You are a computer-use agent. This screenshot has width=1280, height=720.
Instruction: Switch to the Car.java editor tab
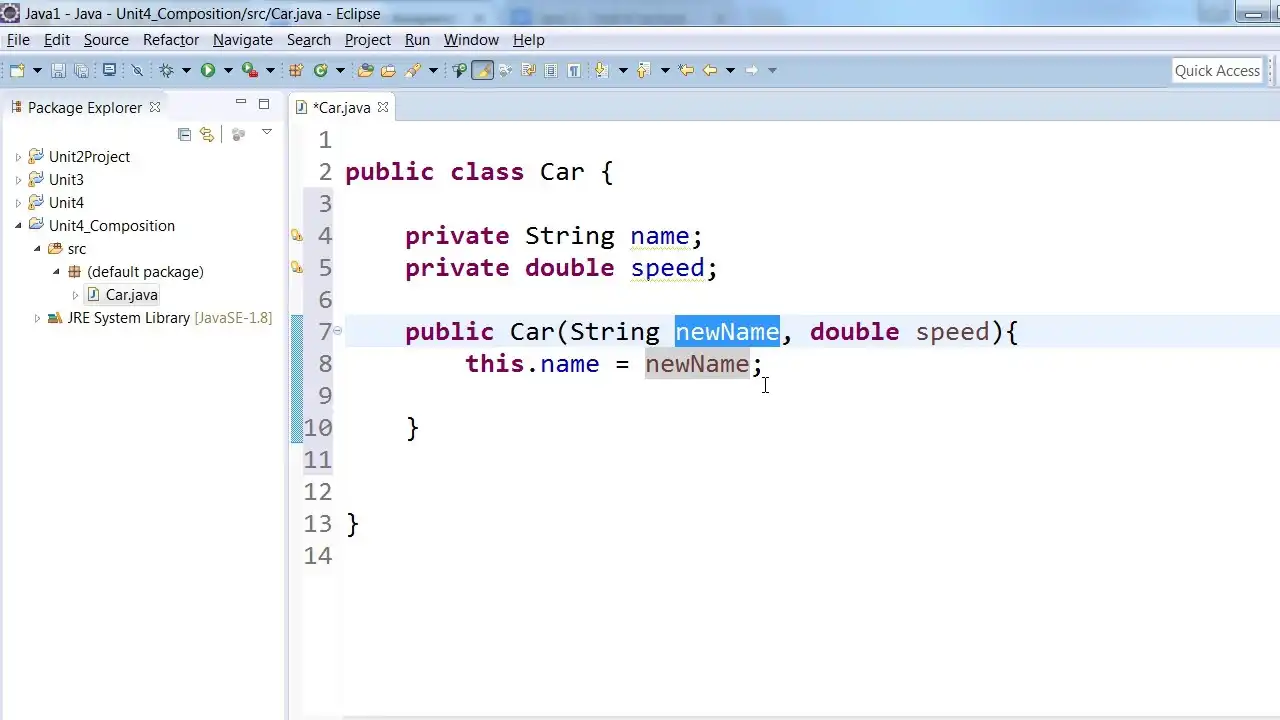click(x=342, y=107)
